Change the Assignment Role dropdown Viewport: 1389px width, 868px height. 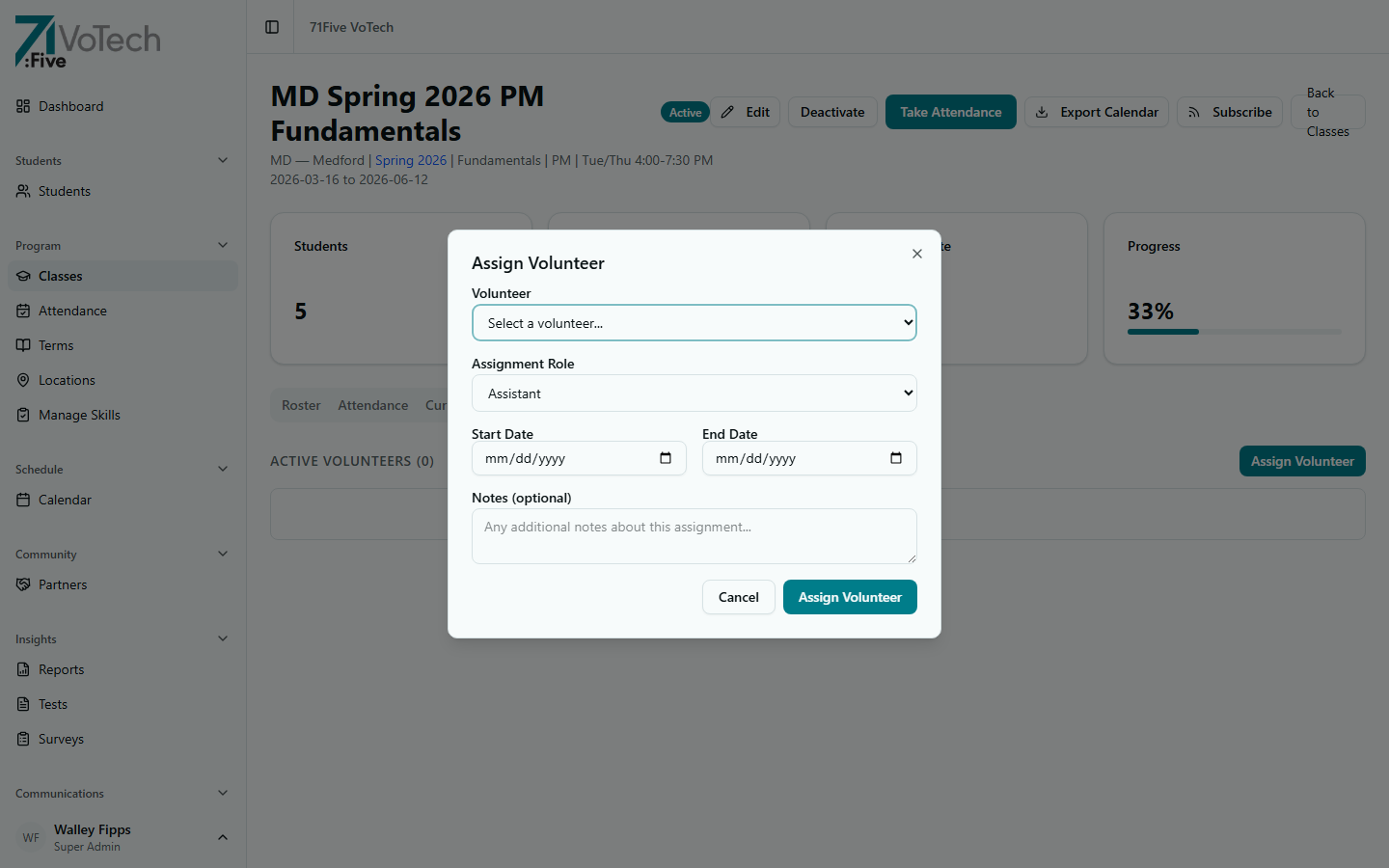694,393
